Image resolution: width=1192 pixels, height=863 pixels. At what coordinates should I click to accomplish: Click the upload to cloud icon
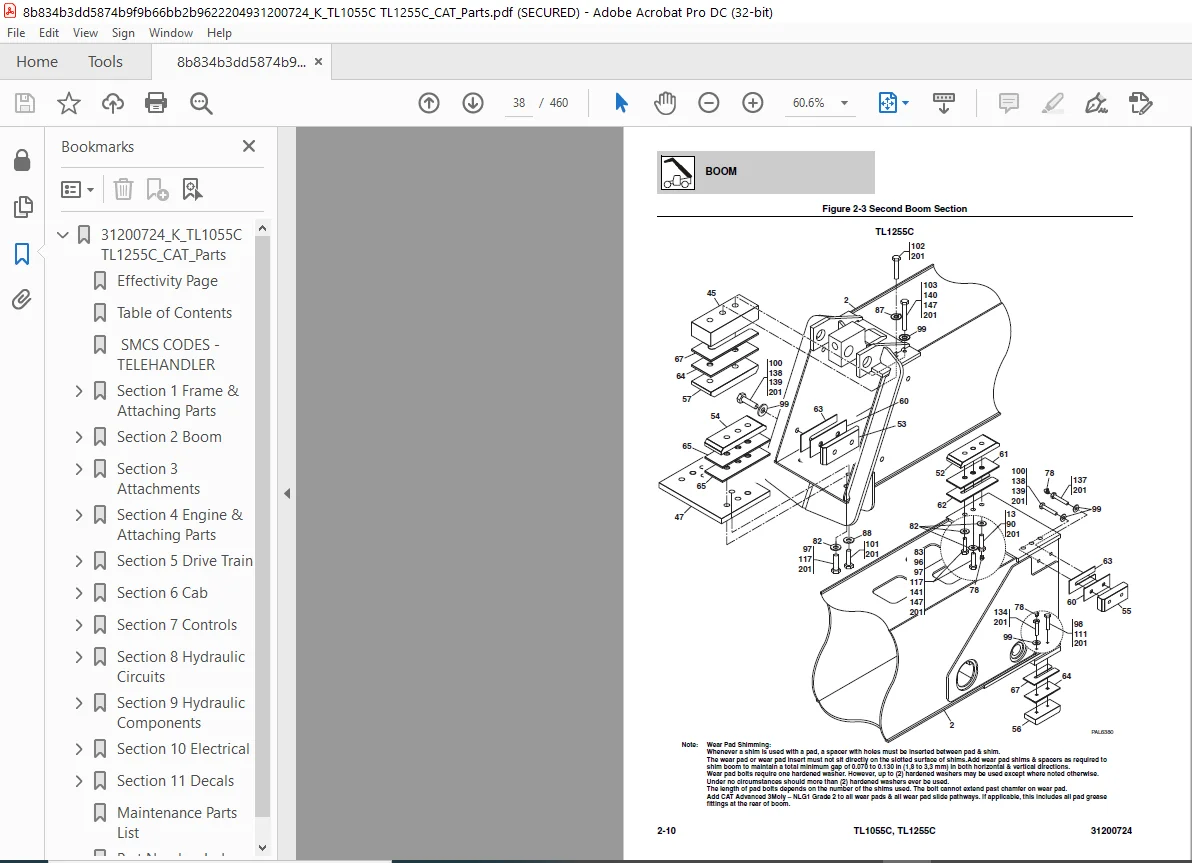coord(113,103)
